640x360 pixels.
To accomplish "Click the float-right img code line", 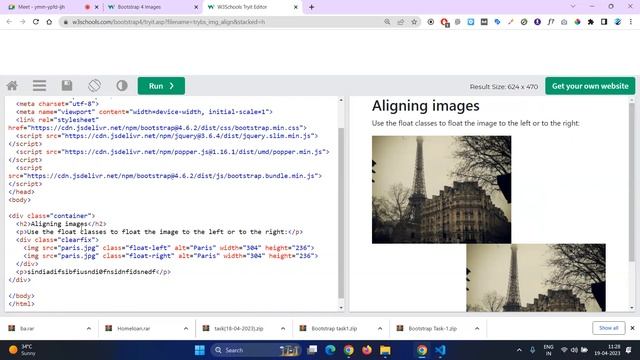I will point(171,256).
